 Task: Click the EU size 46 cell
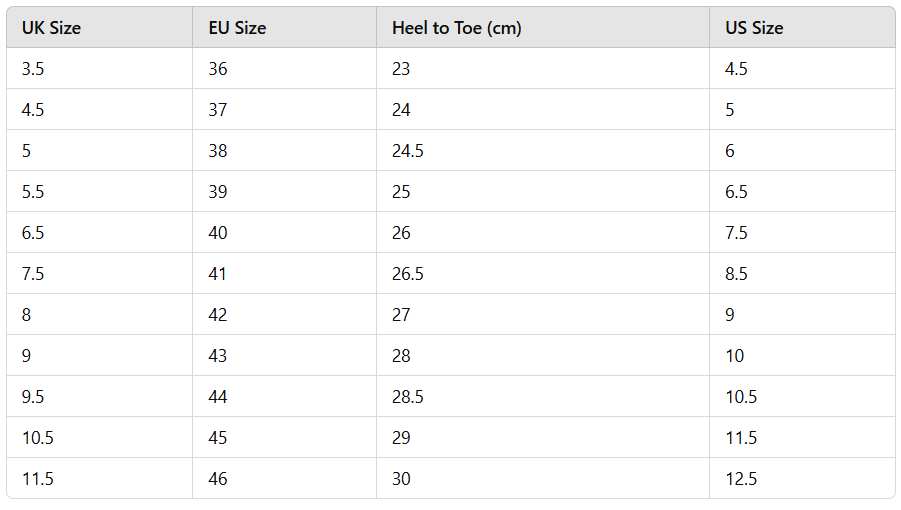point(218,479)
